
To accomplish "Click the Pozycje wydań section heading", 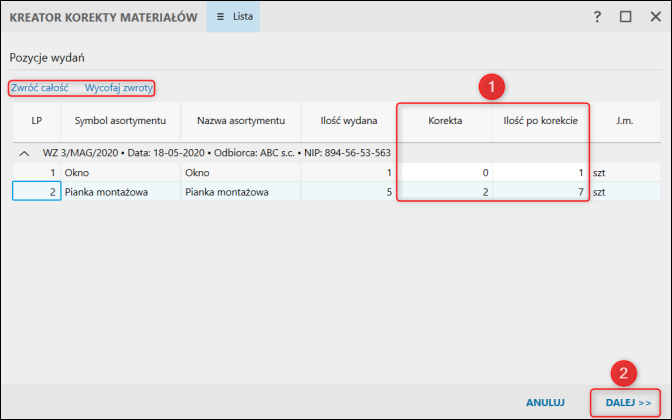I will tap(47, 58).
